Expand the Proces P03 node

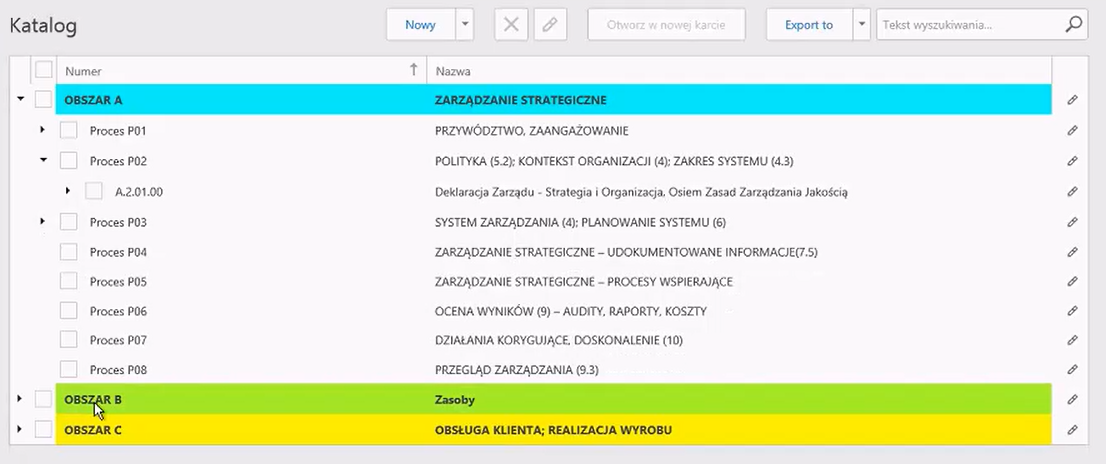[x=43, y=221]
